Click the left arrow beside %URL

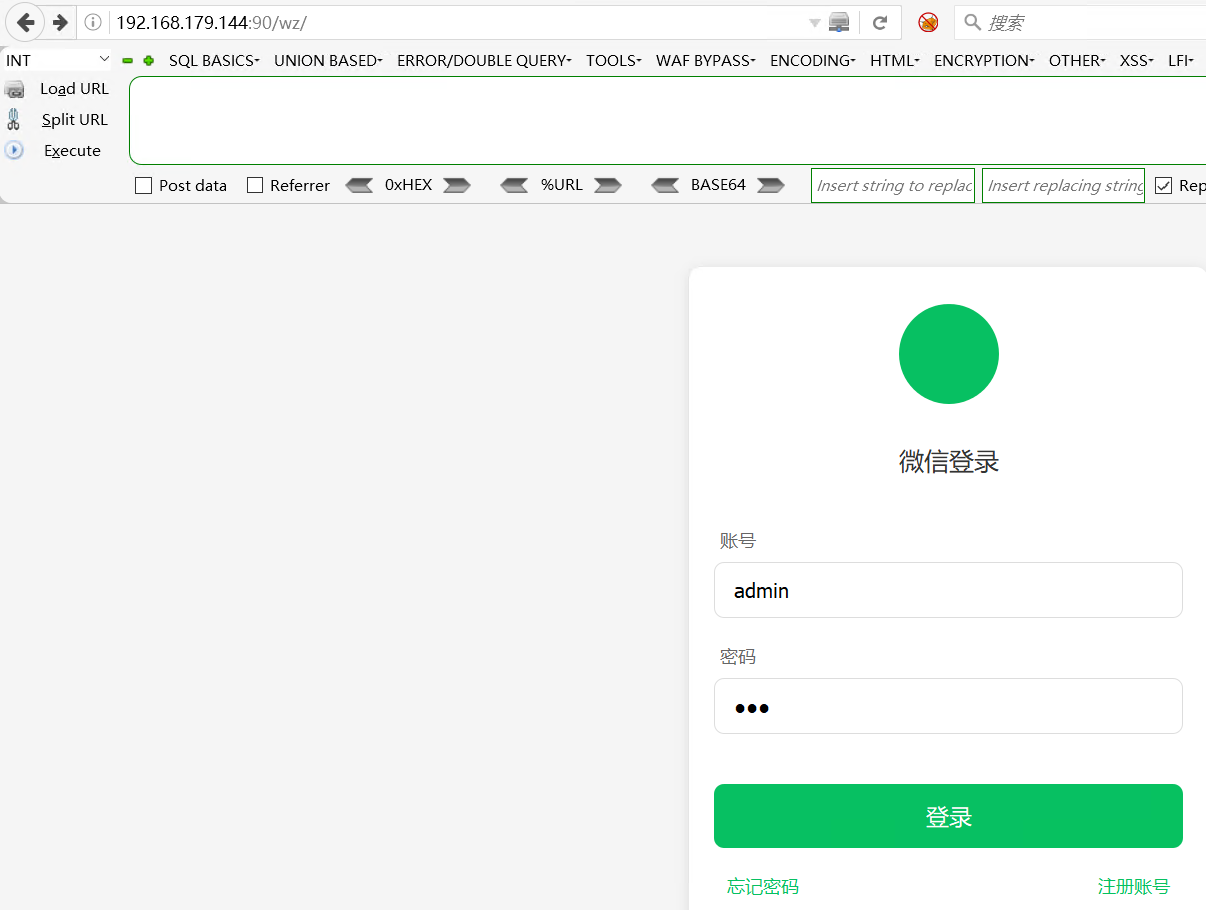tap(514, 185)
